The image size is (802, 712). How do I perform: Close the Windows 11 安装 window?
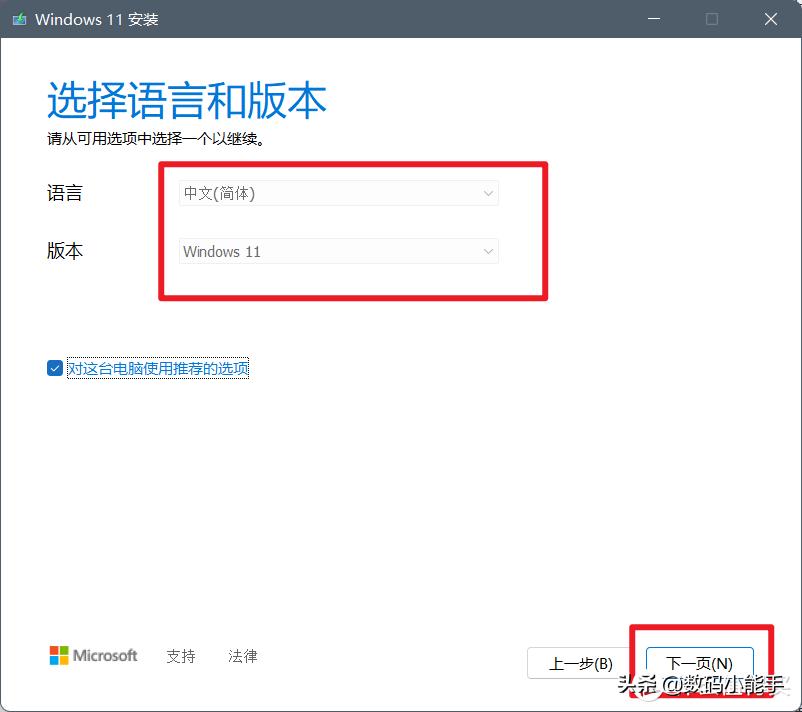point(771,19)
